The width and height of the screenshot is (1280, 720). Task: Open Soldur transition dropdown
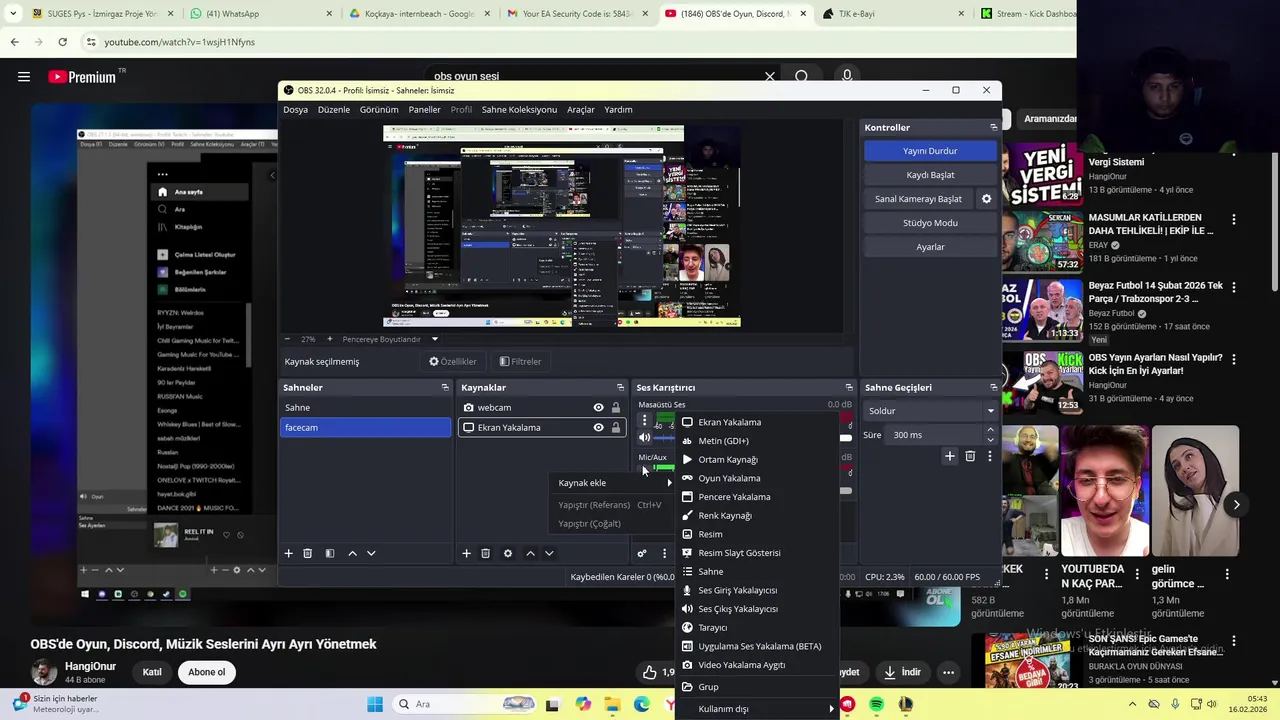[930, 411]
